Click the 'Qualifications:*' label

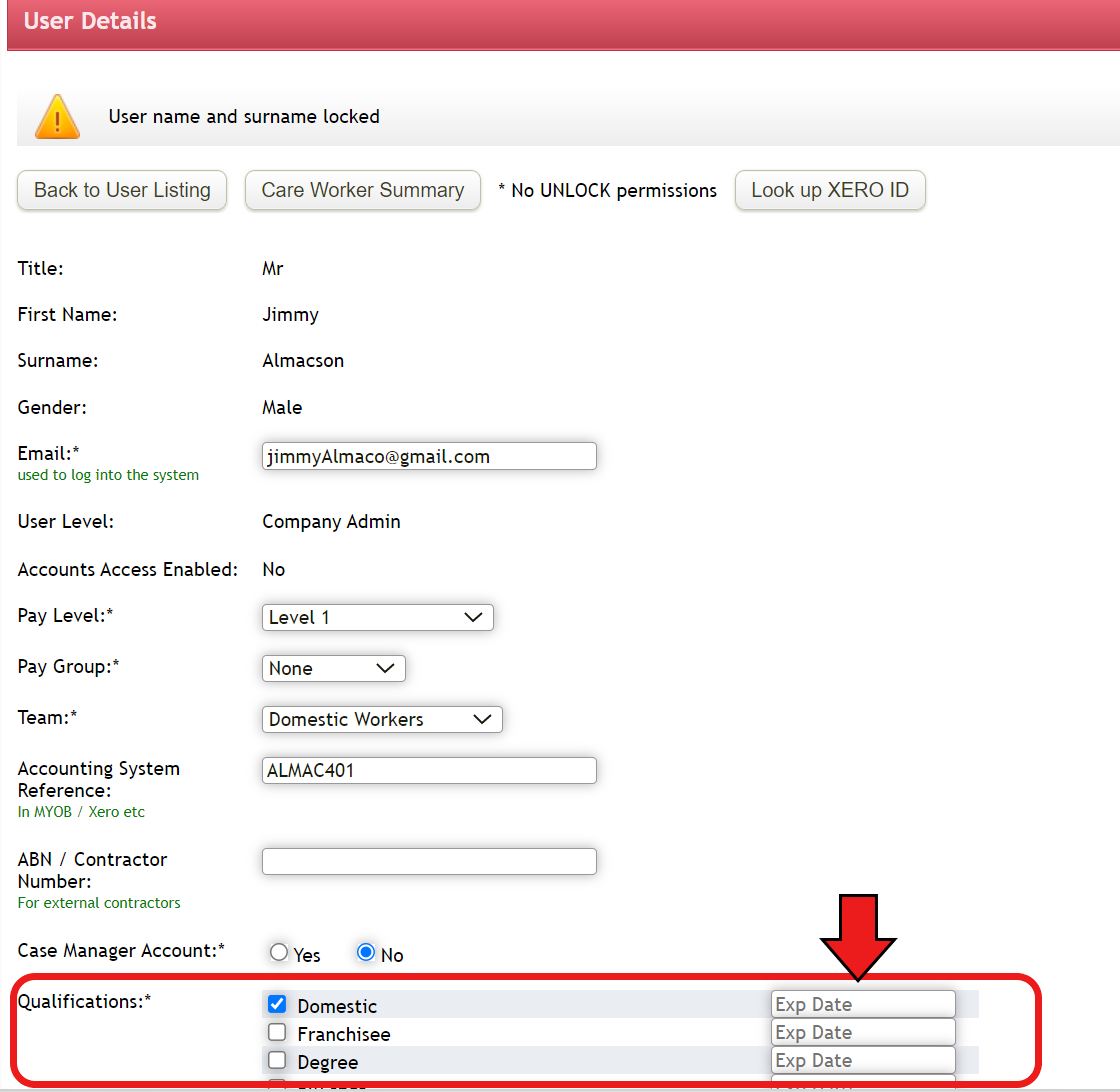(84, 1001)
